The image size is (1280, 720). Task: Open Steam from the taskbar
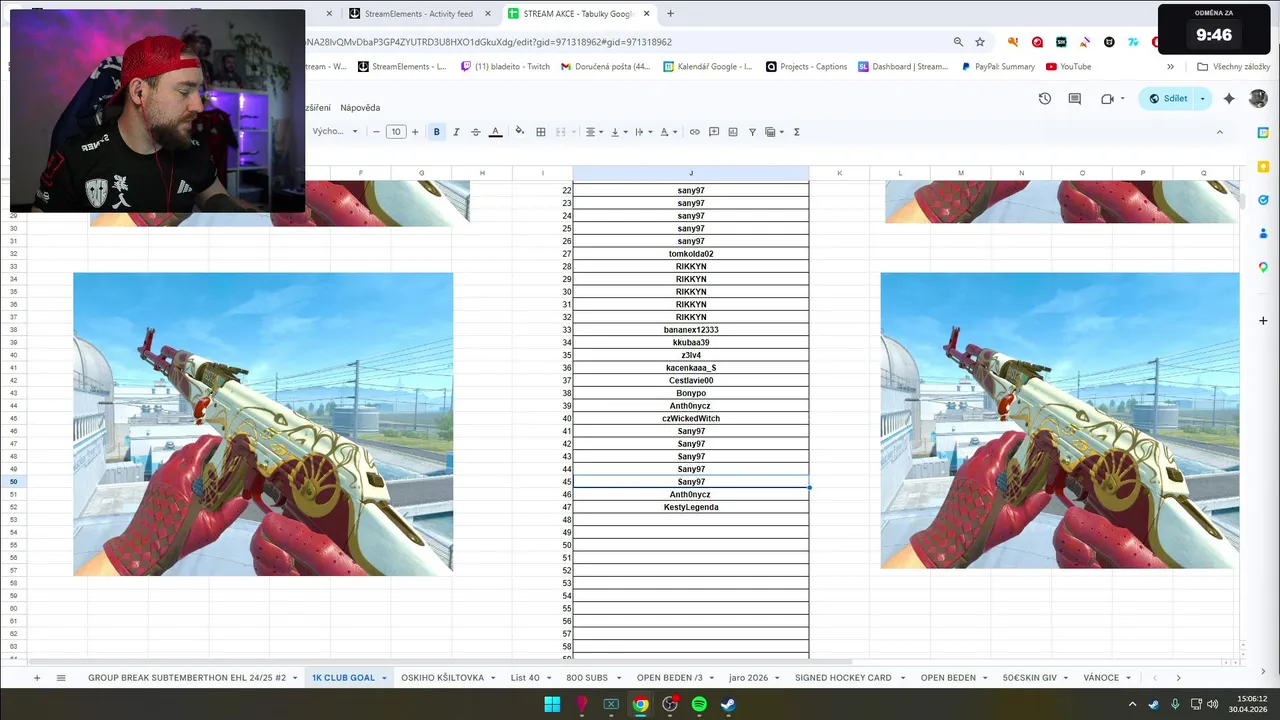click(728, 704)
